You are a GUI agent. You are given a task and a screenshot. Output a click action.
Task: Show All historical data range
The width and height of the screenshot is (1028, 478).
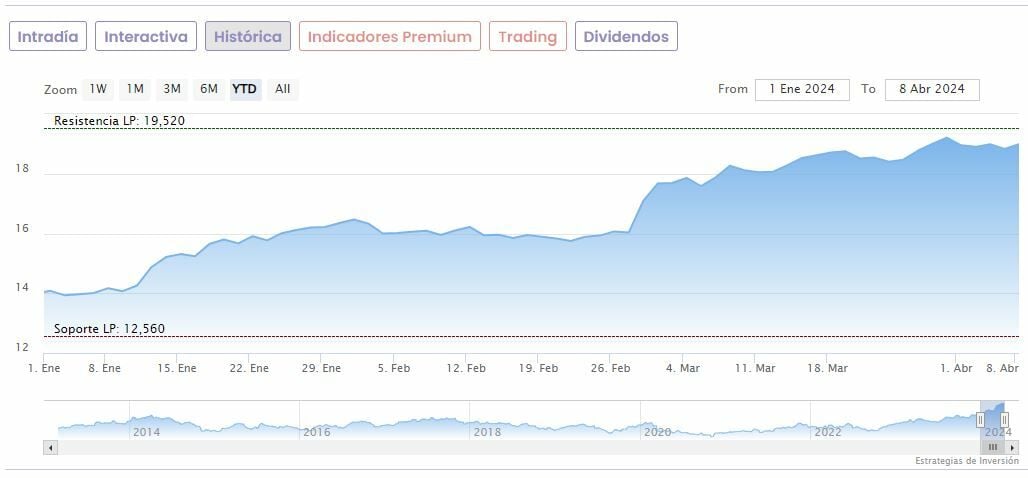coord(283,89)
